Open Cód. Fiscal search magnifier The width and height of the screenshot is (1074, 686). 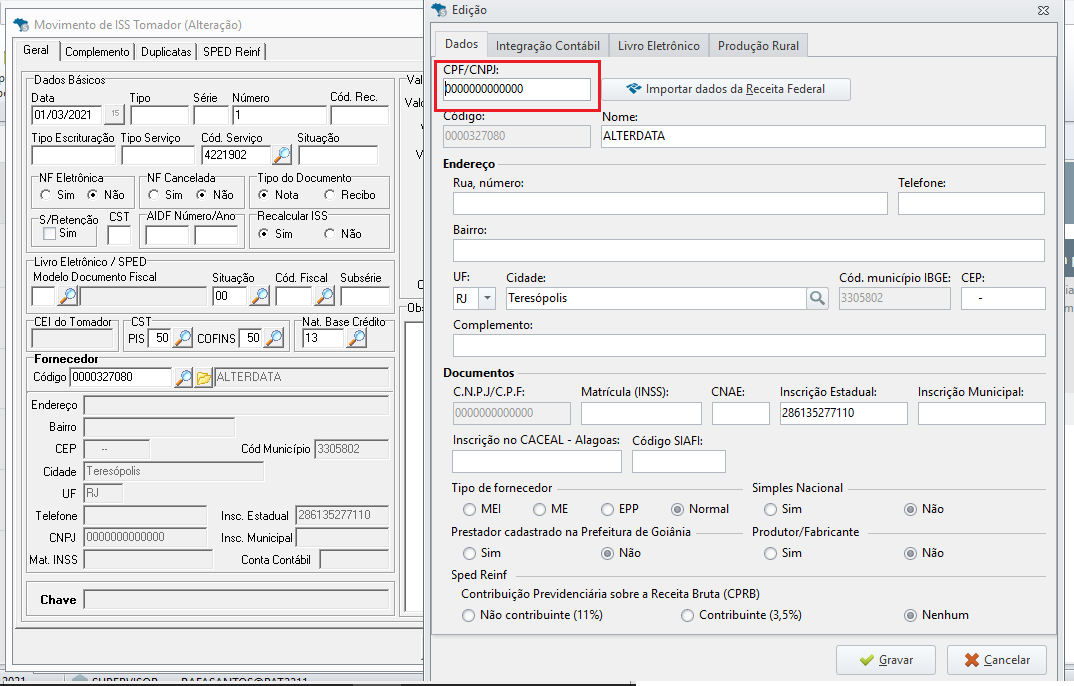(x=325, y=296)
